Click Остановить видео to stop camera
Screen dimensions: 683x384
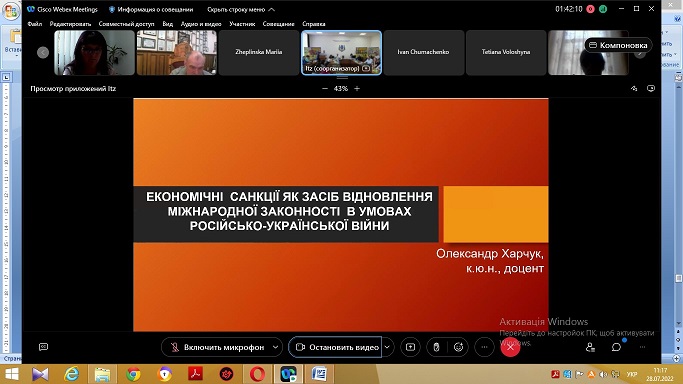pyautogui.click(x=335, y=347)
